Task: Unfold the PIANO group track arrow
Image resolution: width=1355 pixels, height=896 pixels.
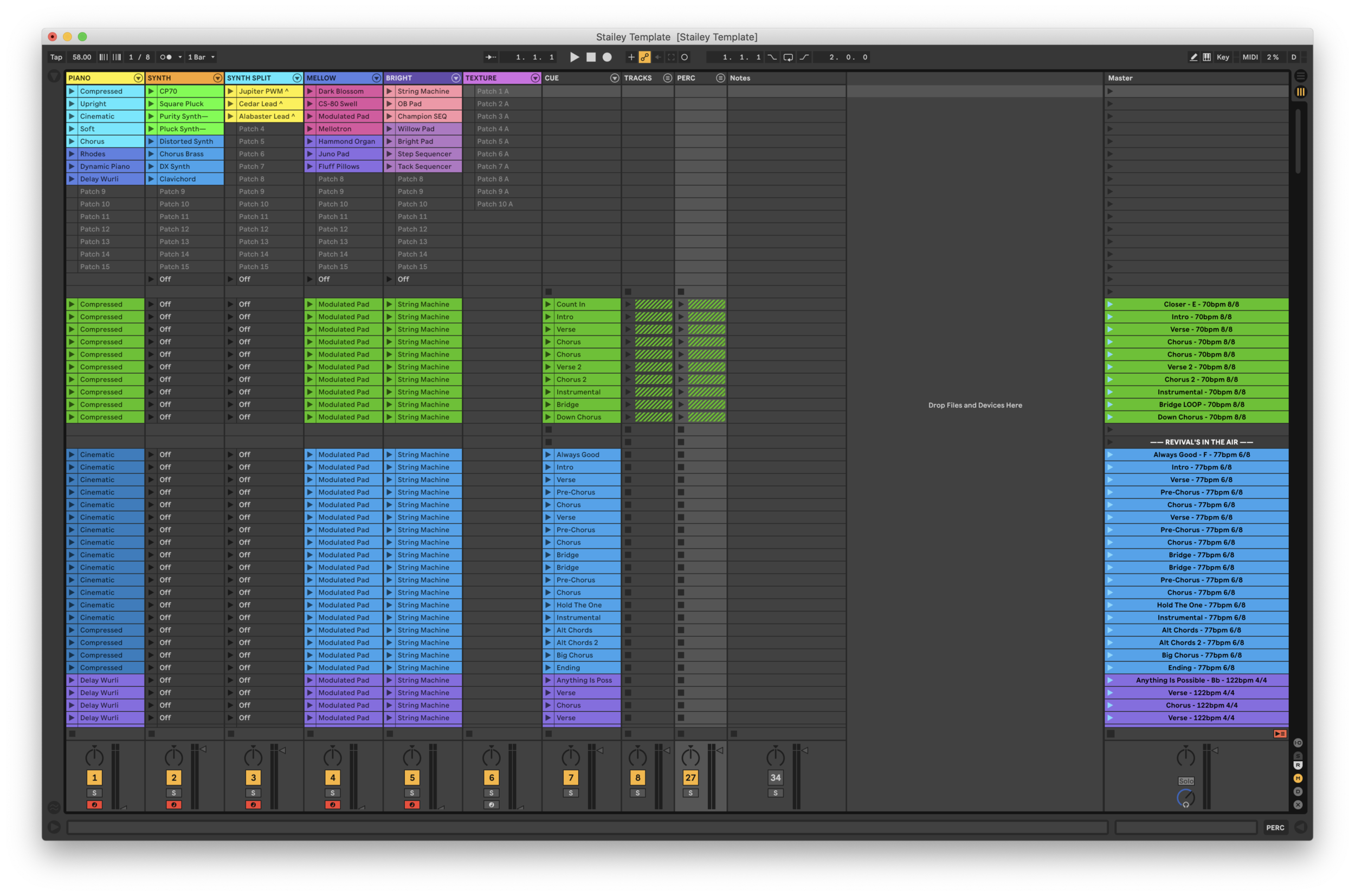Action: pos(138,79)
